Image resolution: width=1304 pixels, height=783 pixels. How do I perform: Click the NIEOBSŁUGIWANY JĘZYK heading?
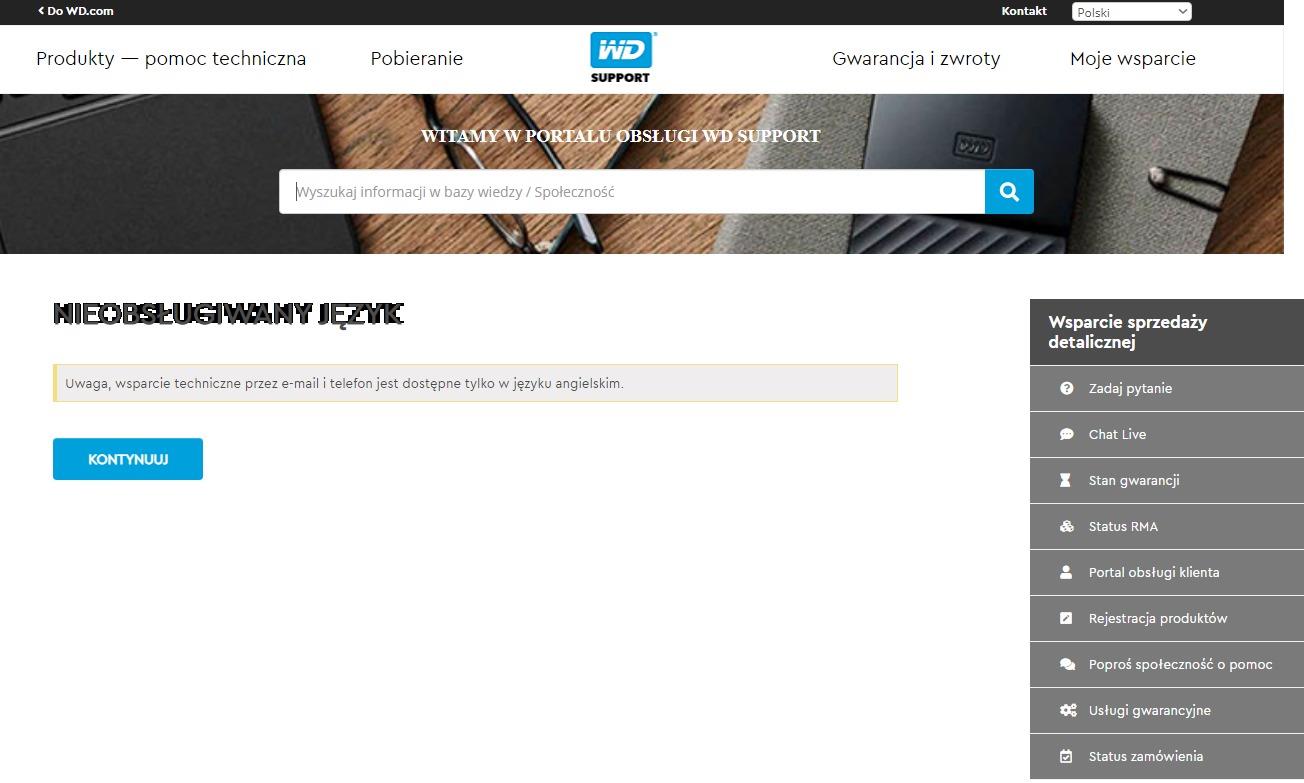[228, 314]
